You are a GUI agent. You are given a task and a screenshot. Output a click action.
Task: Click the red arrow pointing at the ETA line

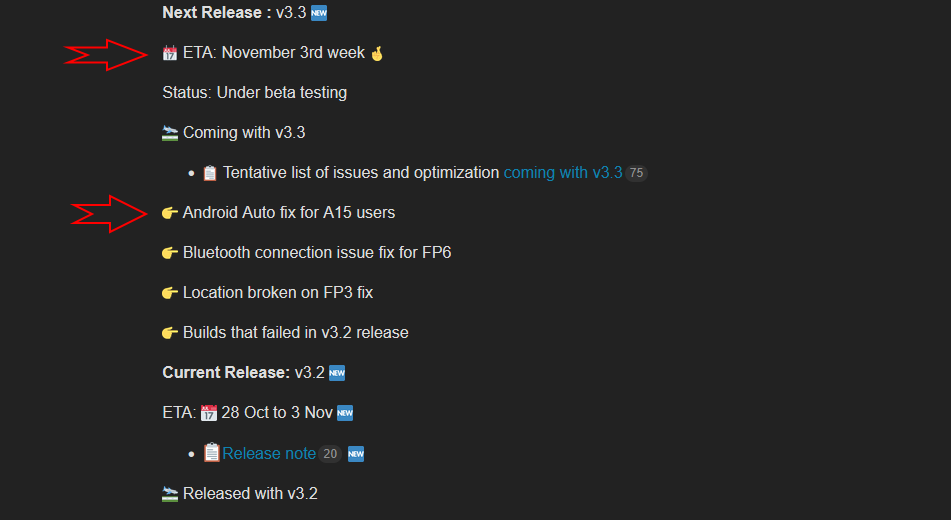106,55
